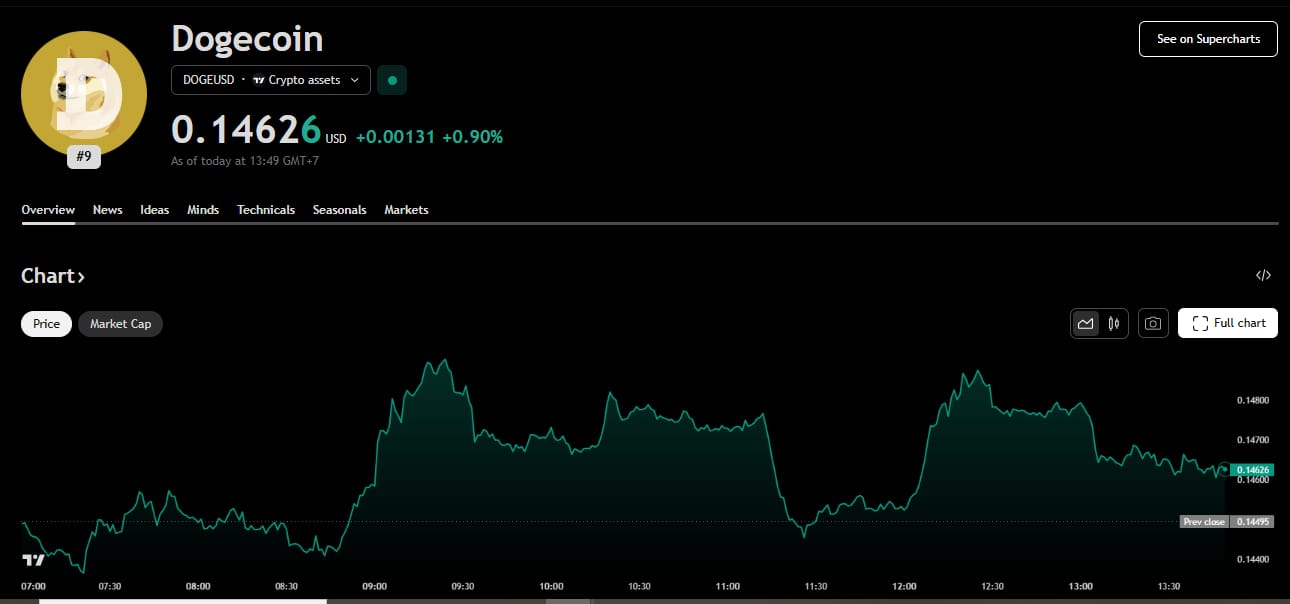Viewport: 1290px width, 604px height.
Task: Click the Dogecoin coin avatar
Action: tap(84, 94)
